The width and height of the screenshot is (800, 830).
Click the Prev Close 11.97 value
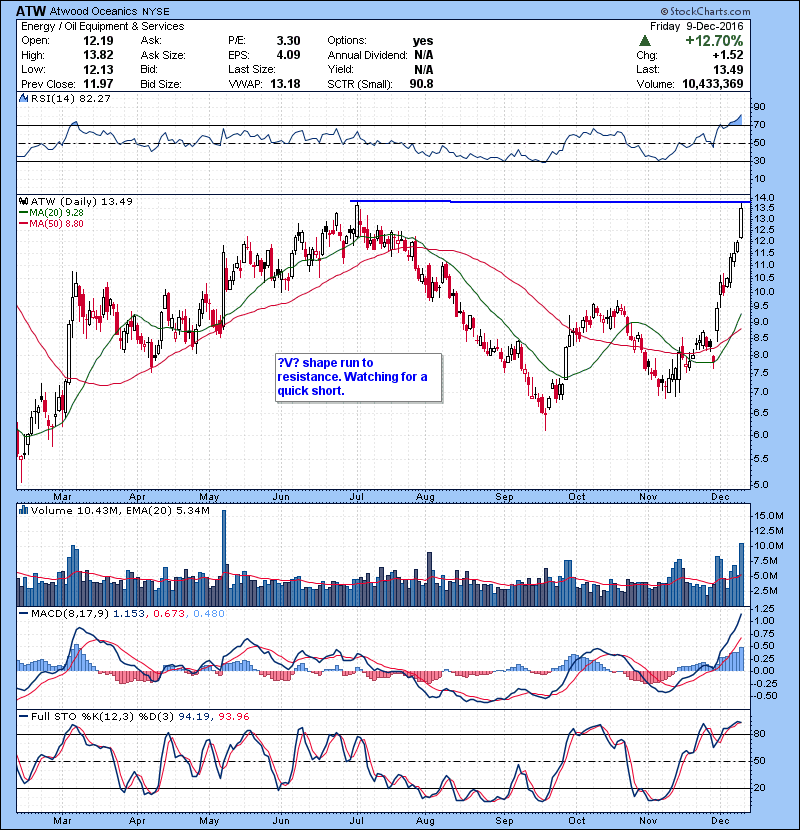98,84
